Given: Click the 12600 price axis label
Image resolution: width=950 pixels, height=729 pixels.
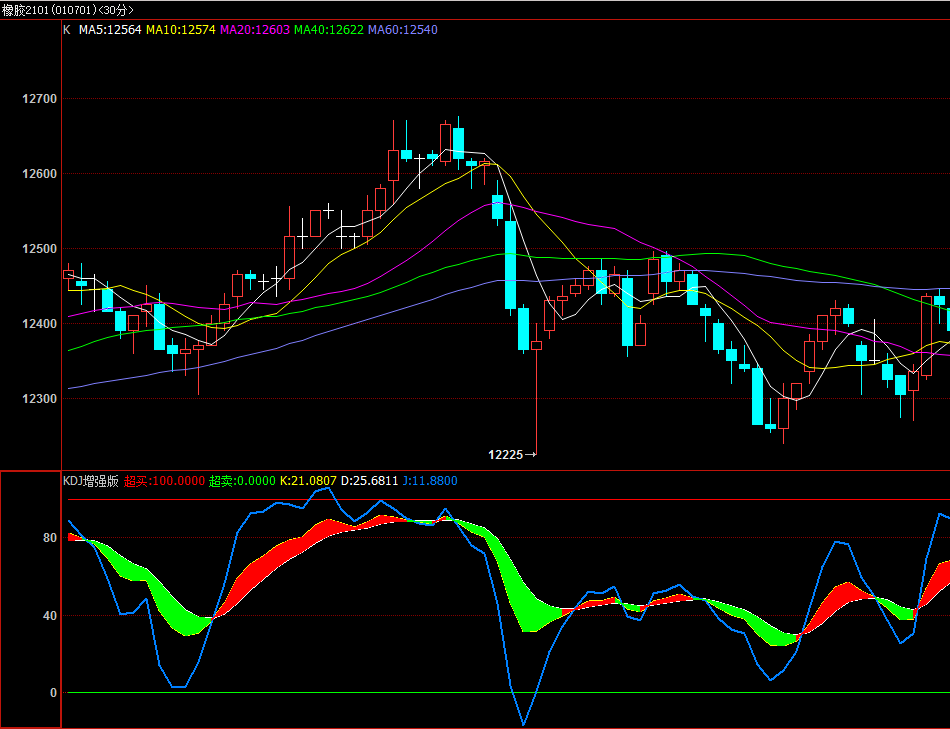Looking at the screenshot, I should (x=39, y=174).
